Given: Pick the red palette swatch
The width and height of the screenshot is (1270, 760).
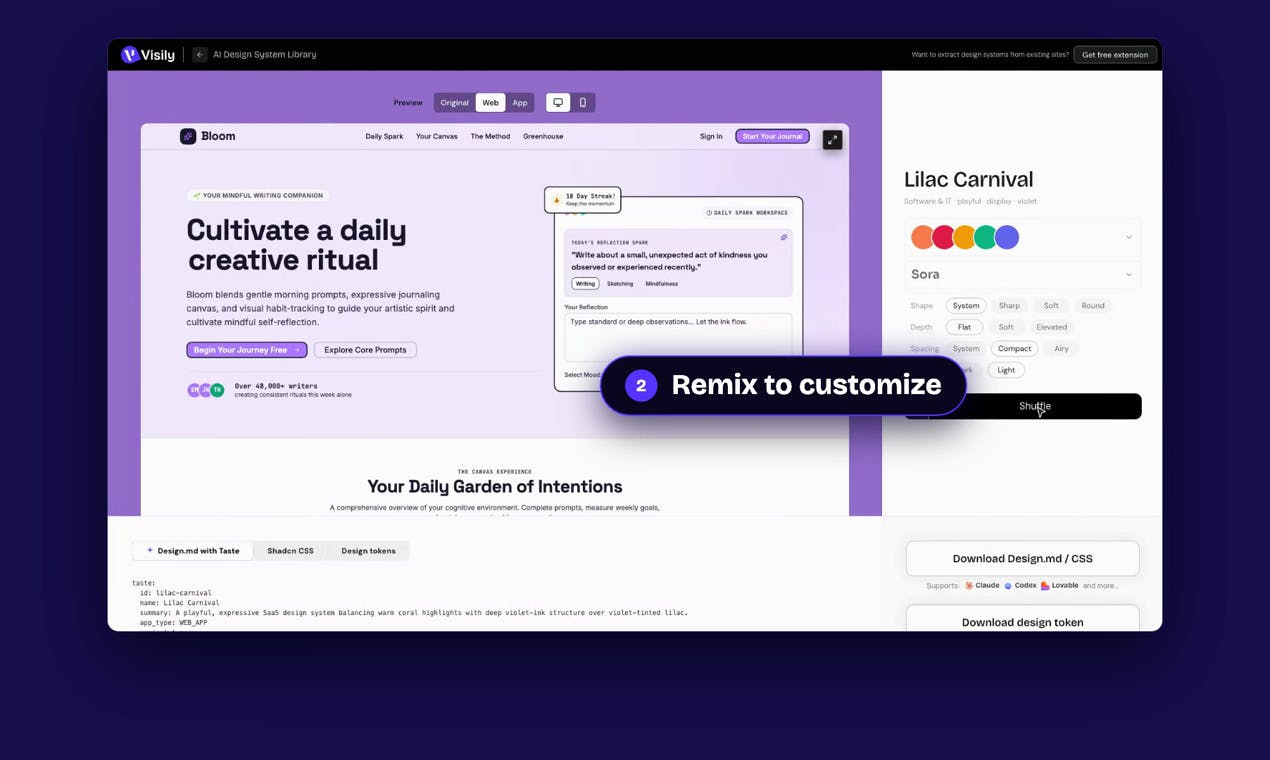Looking at the screenshot, I should pos(943,237).
